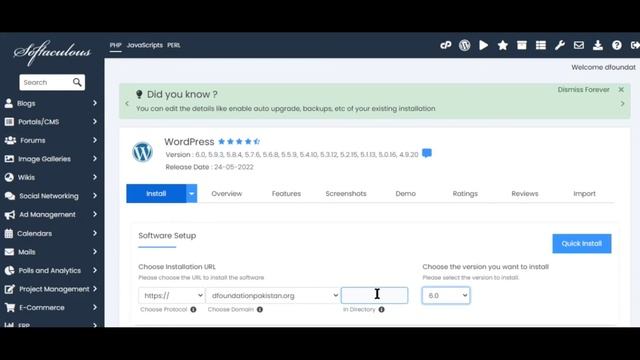This screenshot has width=640, height=360.
Task: Click the WordPress manager icon in toolbar
Action: tap(464, 45)
